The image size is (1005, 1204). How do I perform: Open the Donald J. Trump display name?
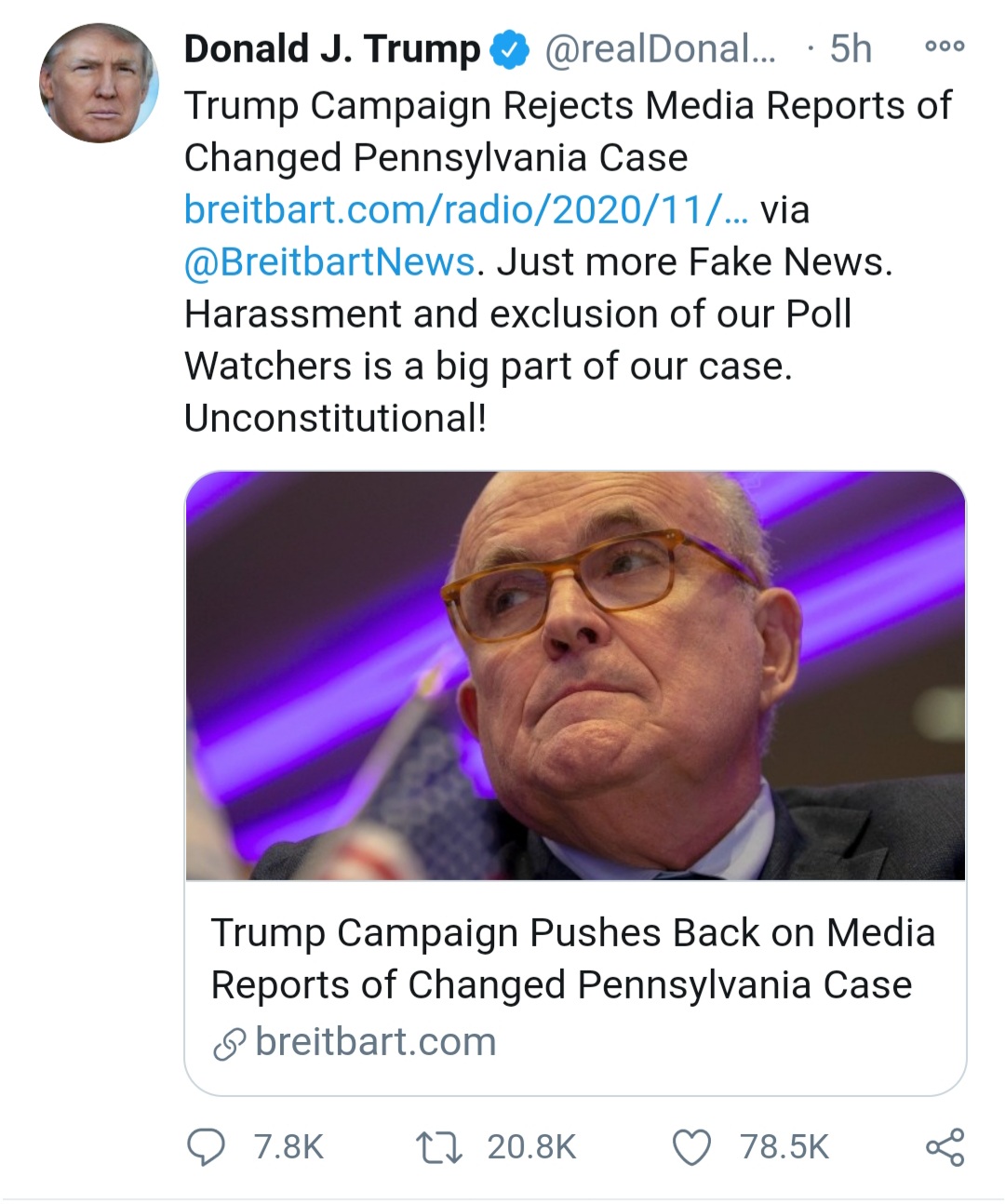pyautogui.click(x=331, y=49)
